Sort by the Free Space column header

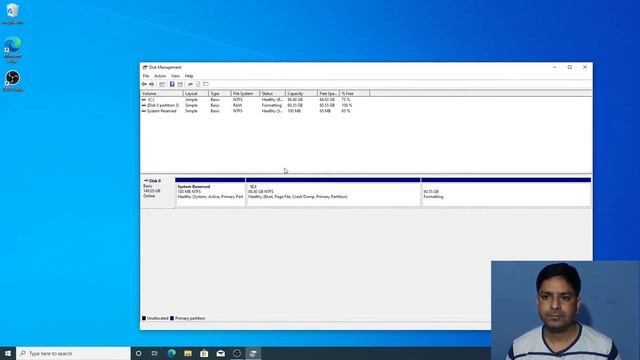[329, 93]
